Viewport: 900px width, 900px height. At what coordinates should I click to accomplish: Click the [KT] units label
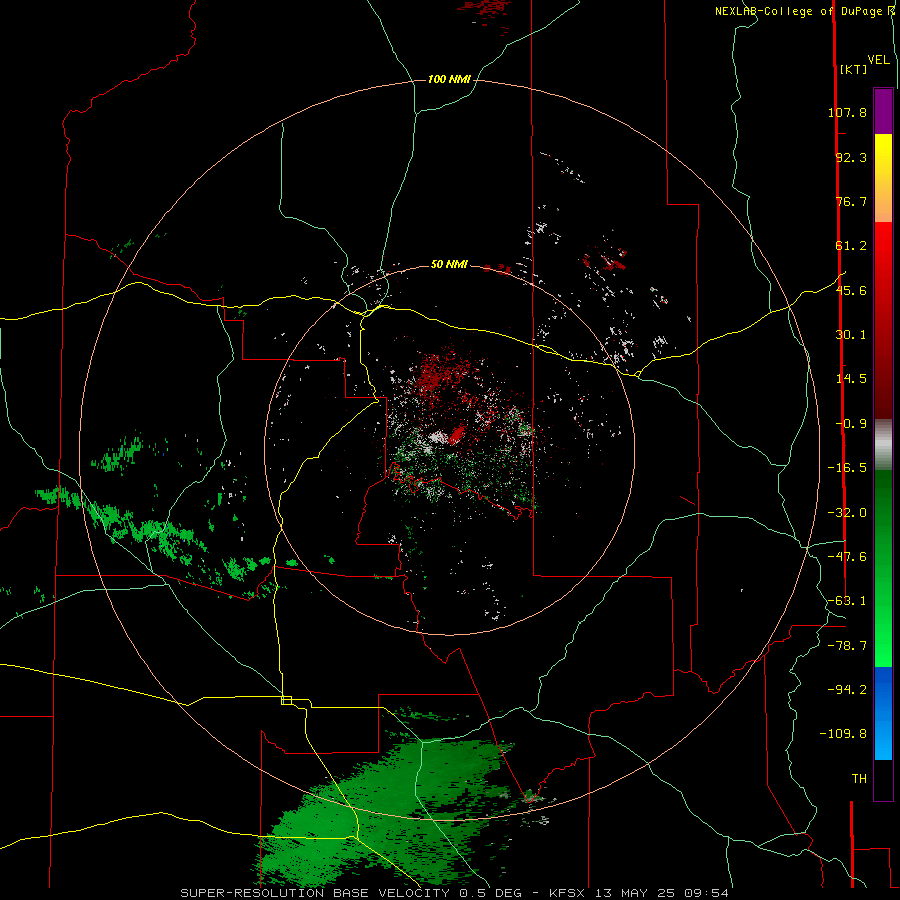[x=854, y=69]
